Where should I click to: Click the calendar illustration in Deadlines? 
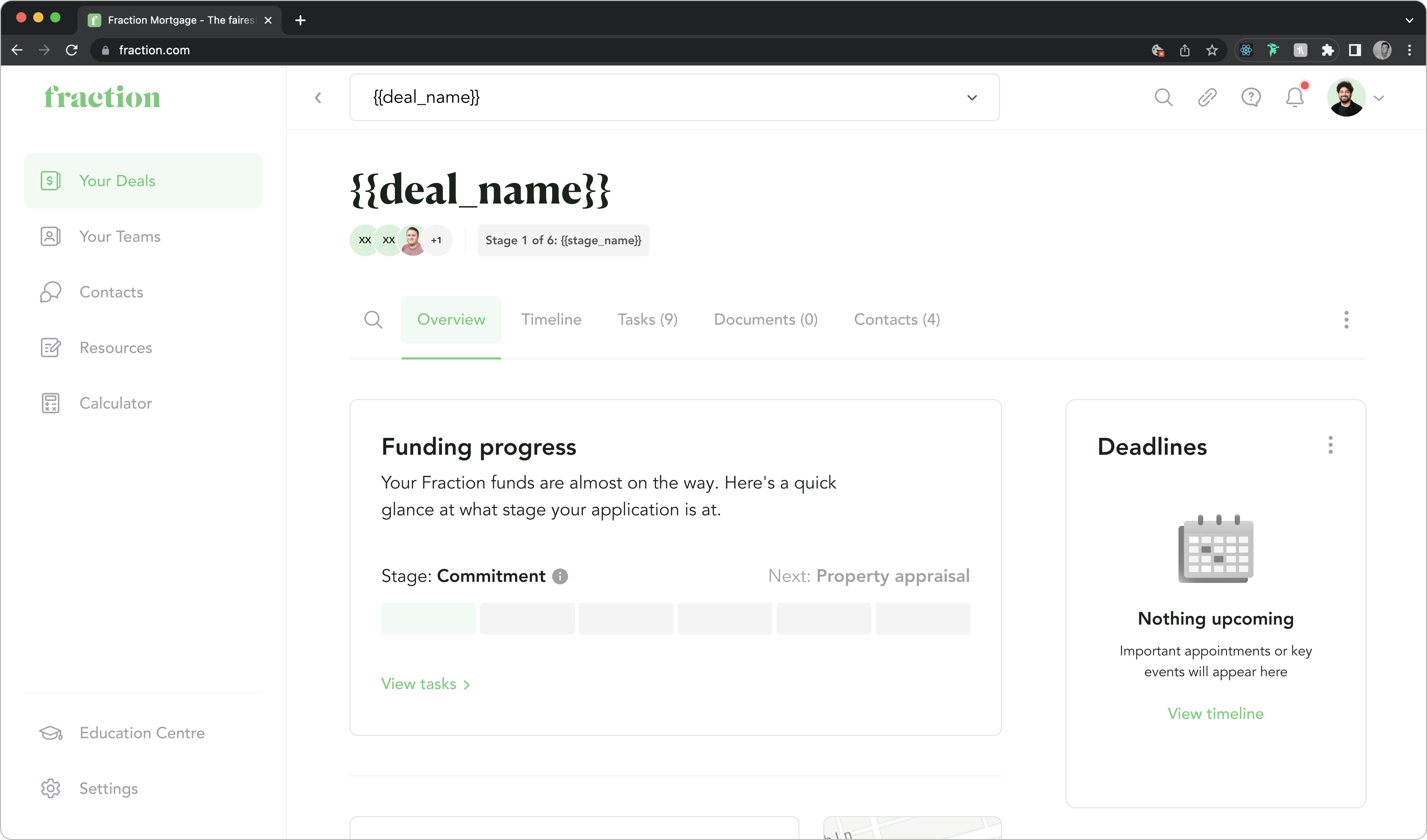[1216, 548]
